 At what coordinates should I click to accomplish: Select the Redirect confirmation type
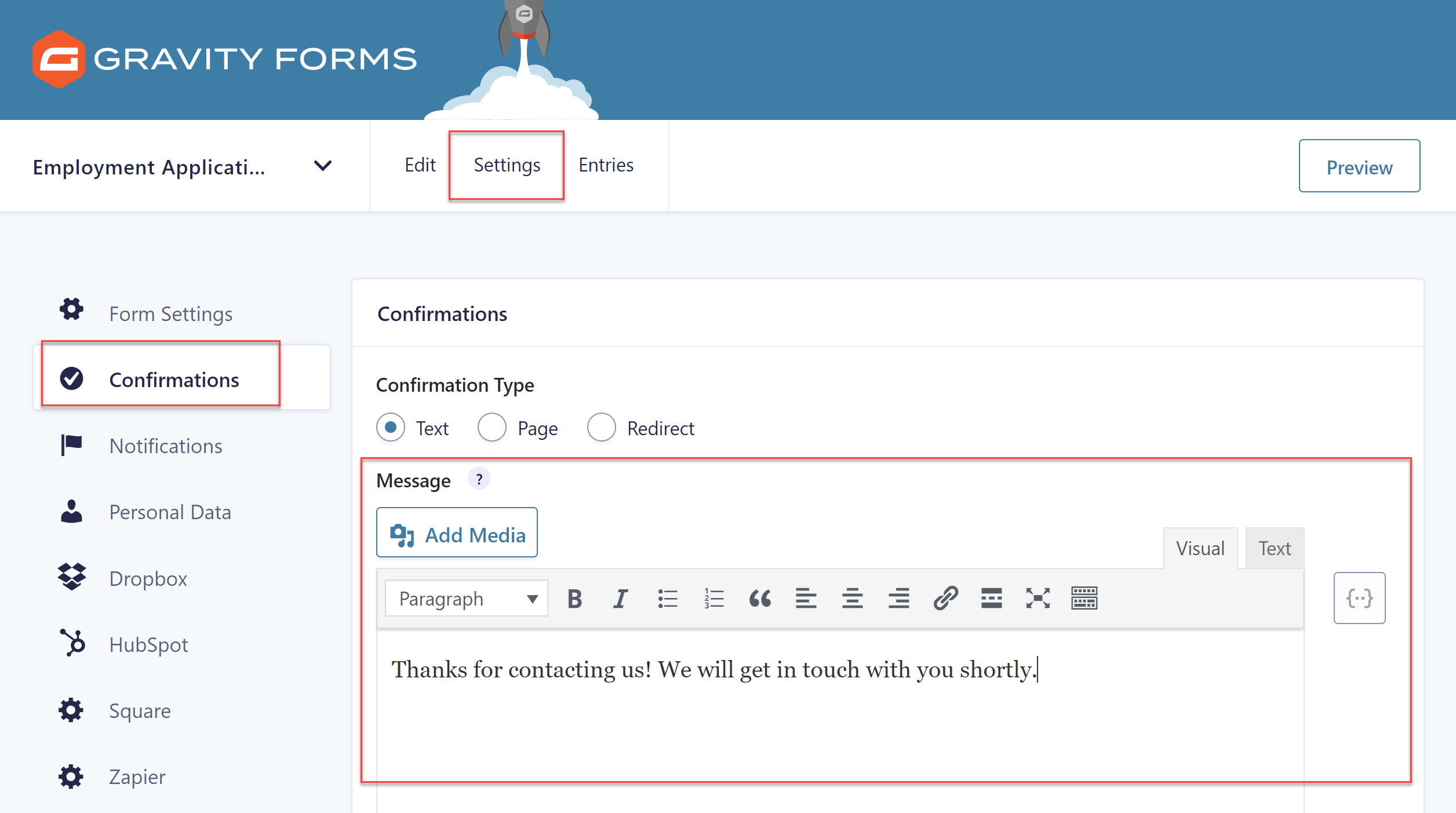[602, 428]
